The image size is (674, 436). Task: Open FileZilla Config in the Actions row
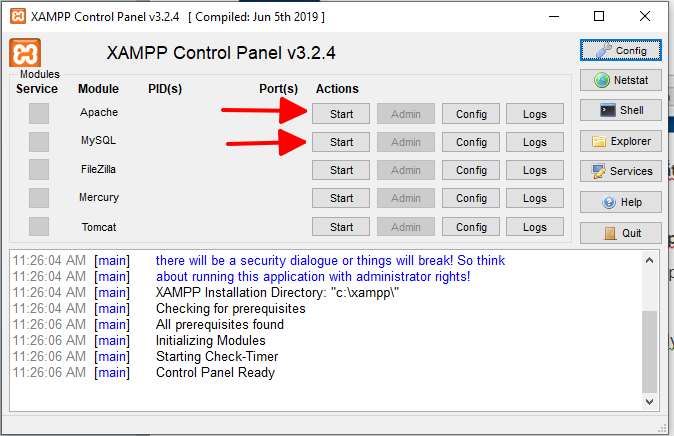click(x=471, y=170)
